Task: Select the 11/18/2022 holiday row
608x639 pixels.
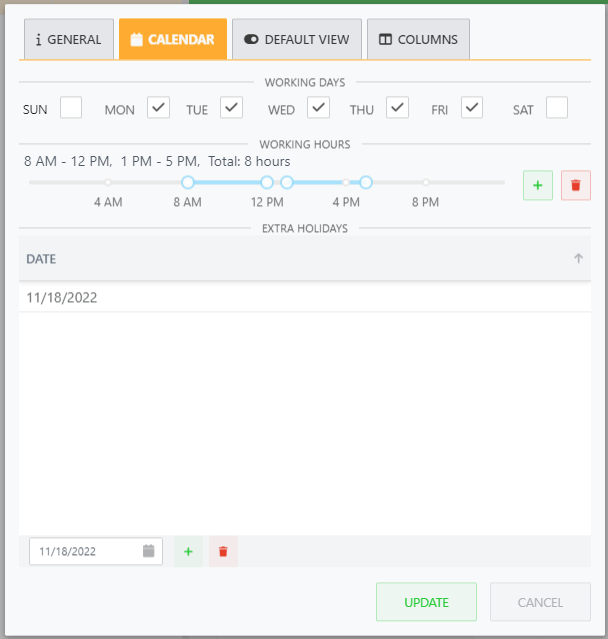Action: point(300,298)
